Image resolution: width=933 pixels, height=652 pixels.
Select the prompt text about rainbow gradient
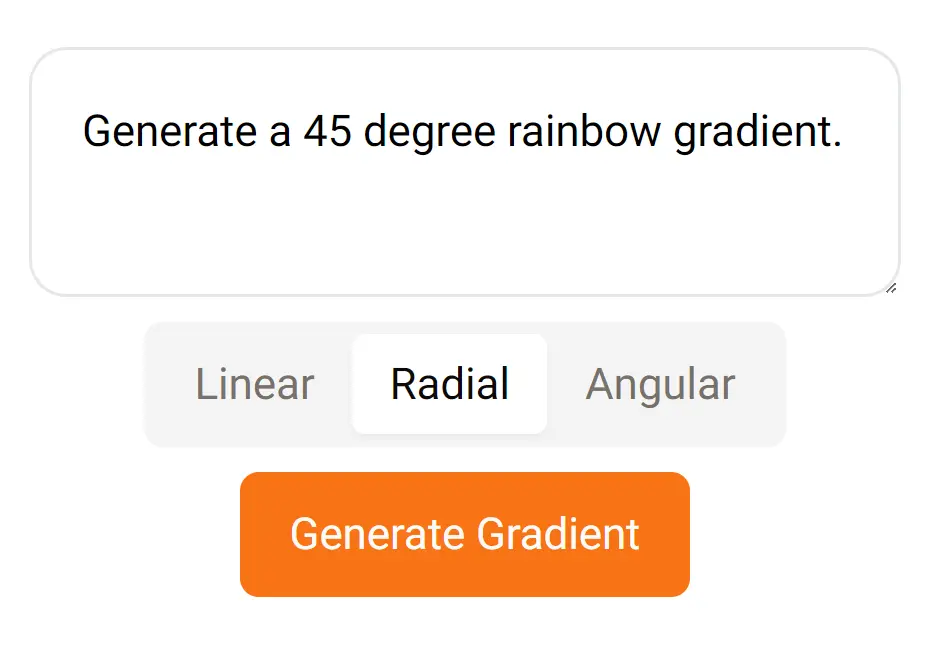pyautogui.click(x=464, y=131)
